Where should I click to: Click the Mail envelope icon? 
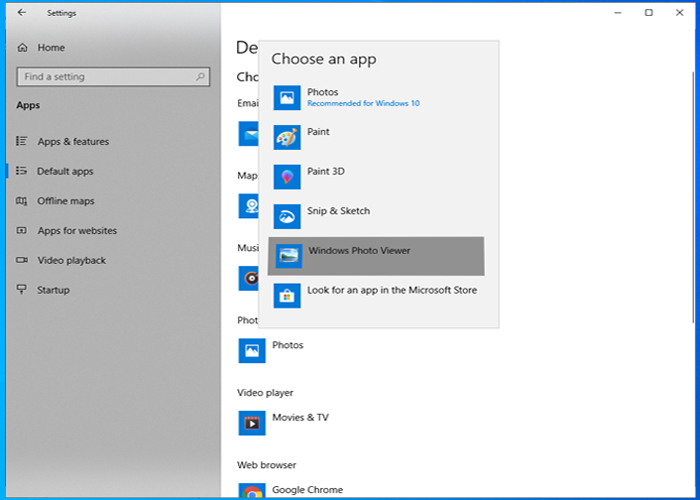249,133
